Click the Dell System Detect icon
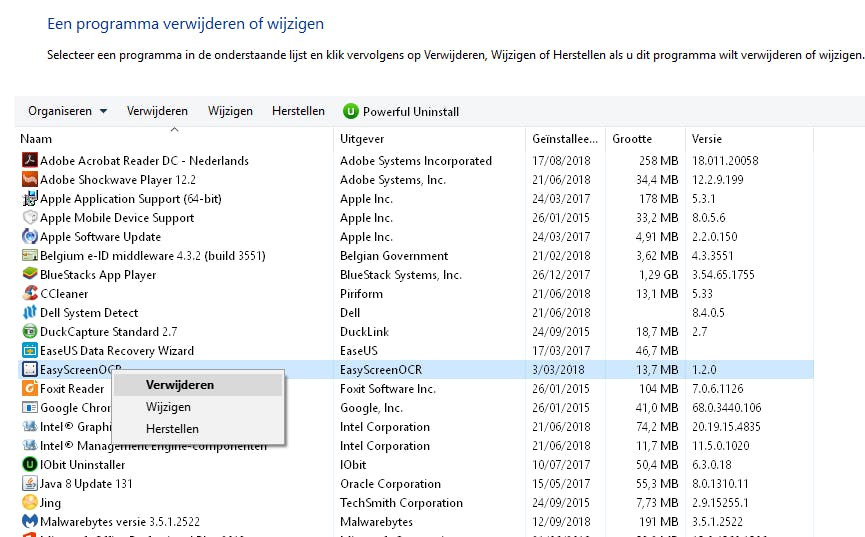Screen dimensions: 865x537 coord(29,312)
